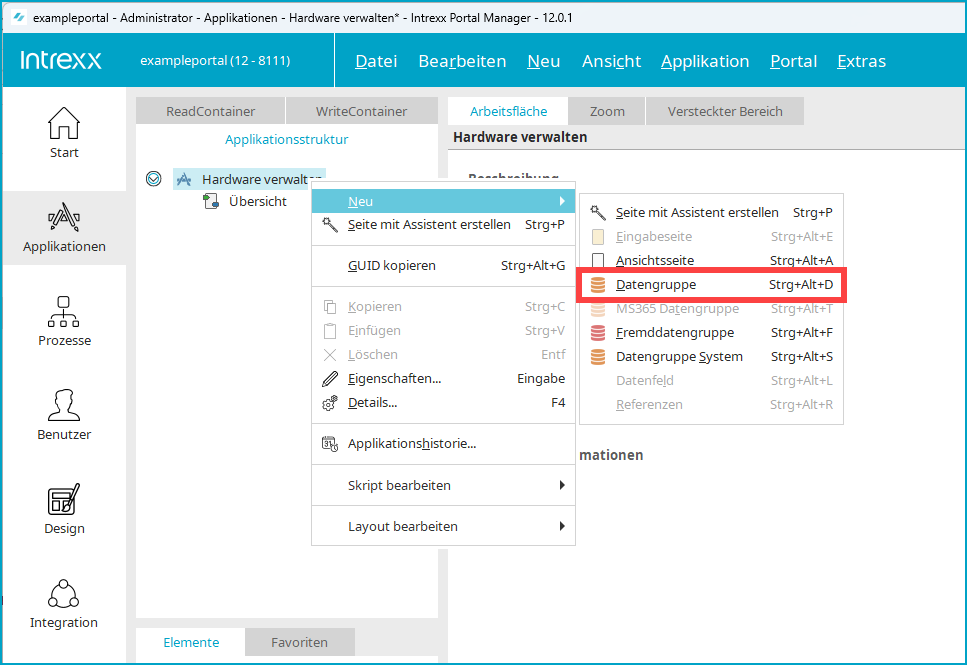Screen dimensions: 967x665
Task: Expand the Layout bearbeiten submenu arrow
Action: [x=562, y=526]
